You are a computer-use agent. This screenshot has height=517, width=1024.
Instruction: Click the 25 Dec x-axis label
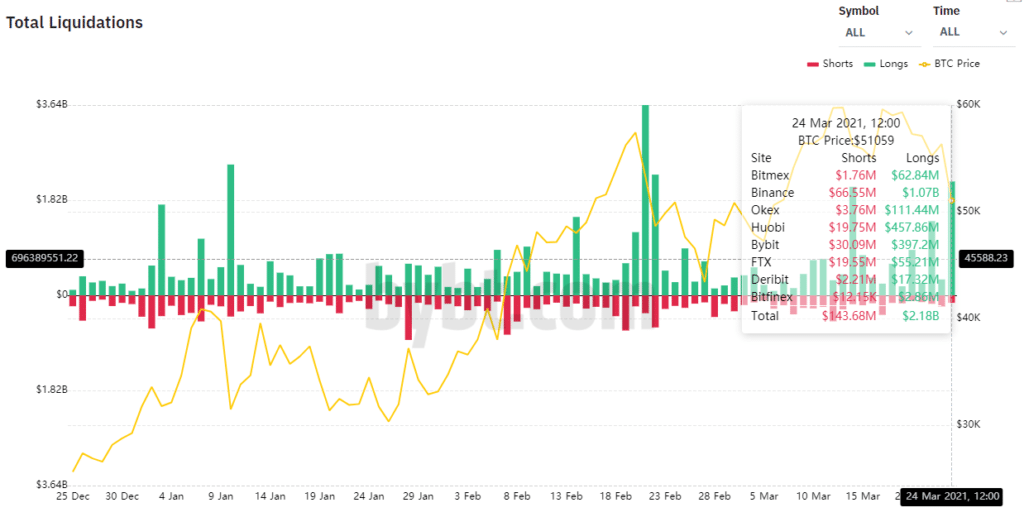[73, 496]
